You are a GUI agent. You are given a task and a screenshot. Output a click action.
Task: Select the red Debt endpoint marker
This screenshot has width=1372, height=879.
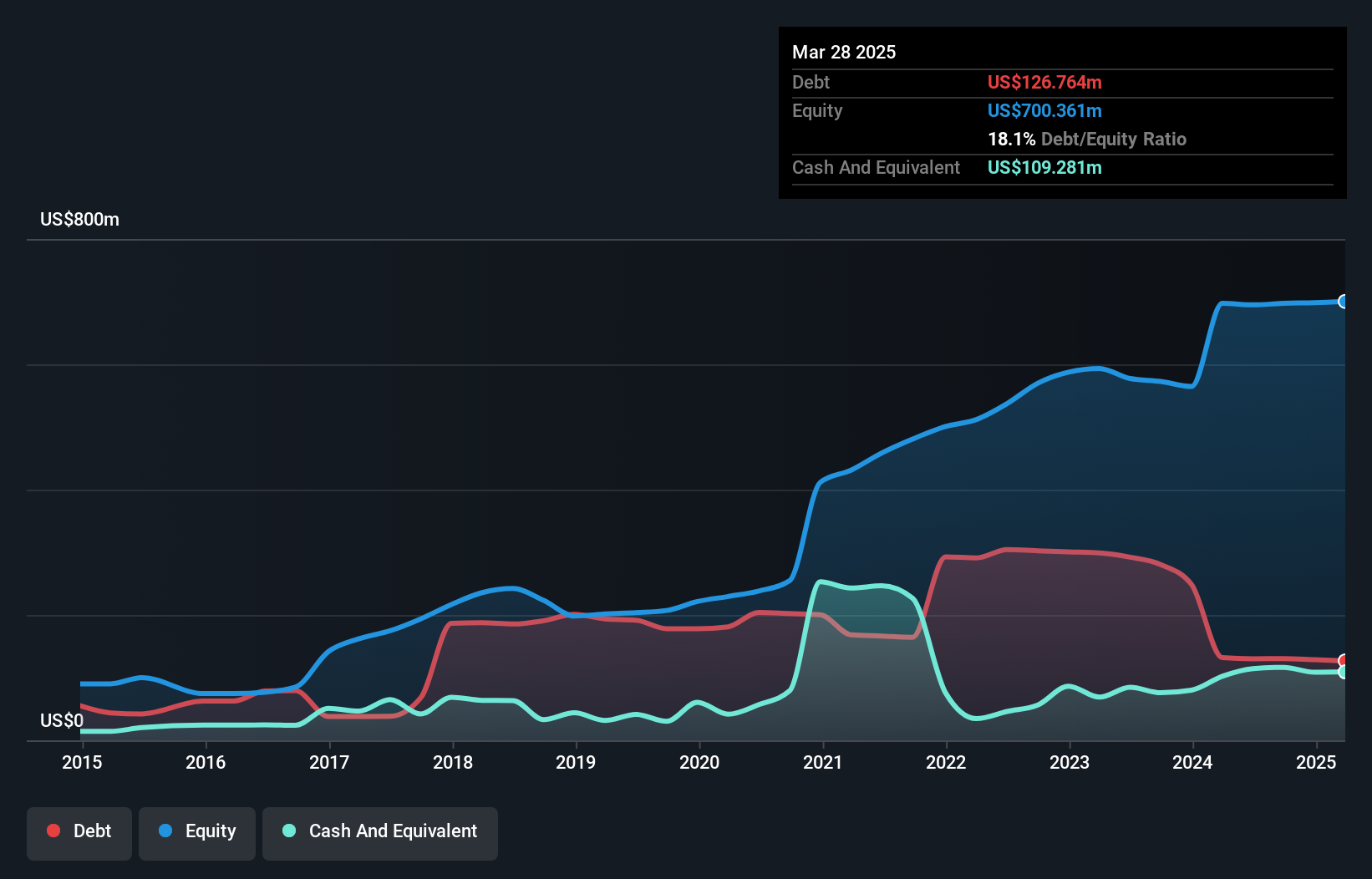point(1343,661)
